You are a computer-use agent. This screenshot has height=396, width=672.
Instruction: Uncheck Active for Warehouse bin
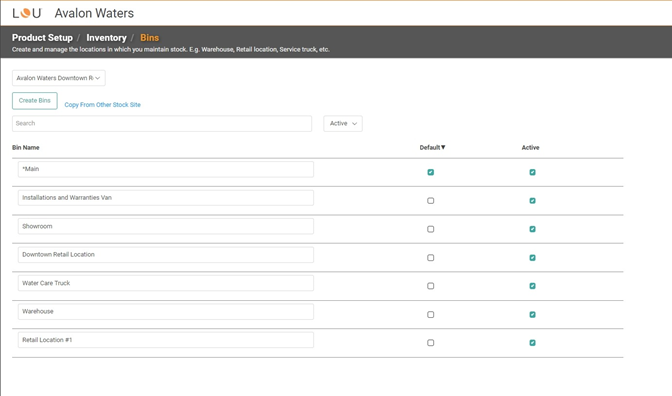532,315
